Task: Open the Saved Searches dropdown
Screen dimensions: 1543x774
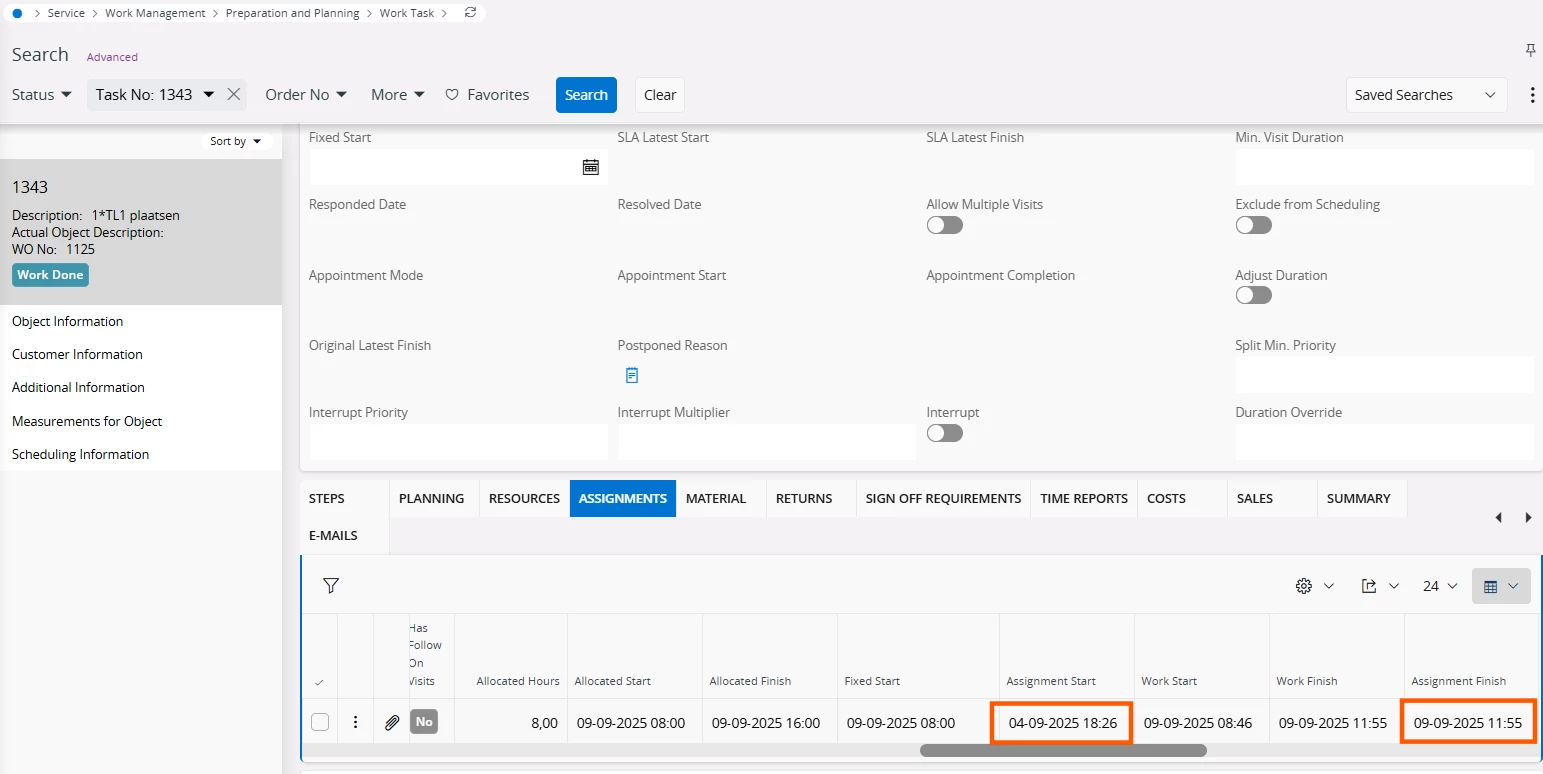Action: coord(1425,95)
